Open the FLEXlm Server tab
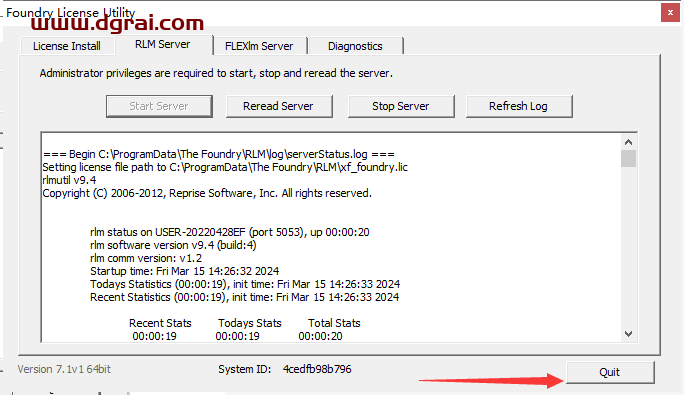Viewport: 684px width, 395px height. (x=259, y=46)
